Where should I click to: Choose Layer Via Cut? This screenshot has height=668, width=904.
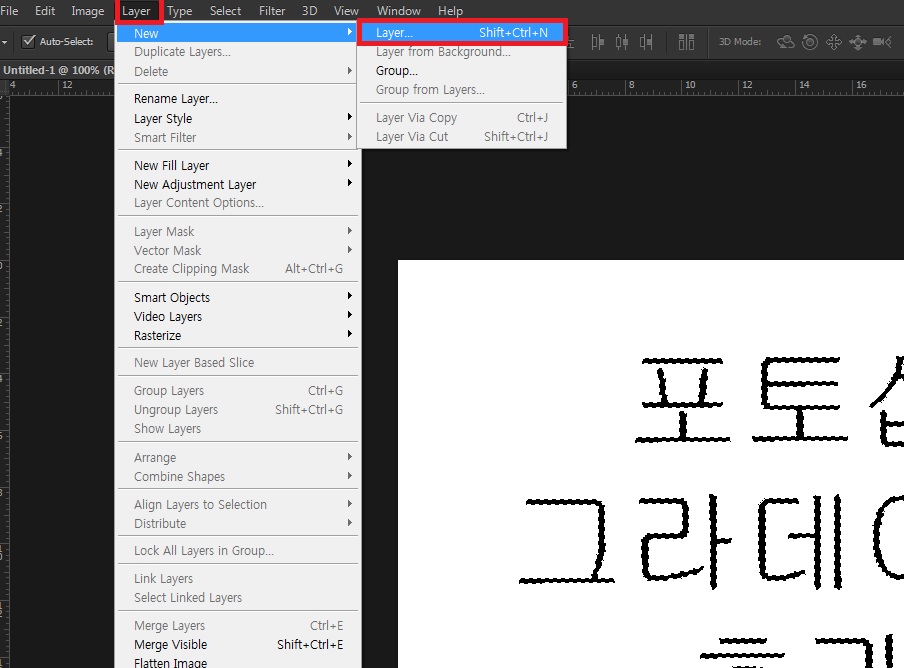tap(462, 137)
